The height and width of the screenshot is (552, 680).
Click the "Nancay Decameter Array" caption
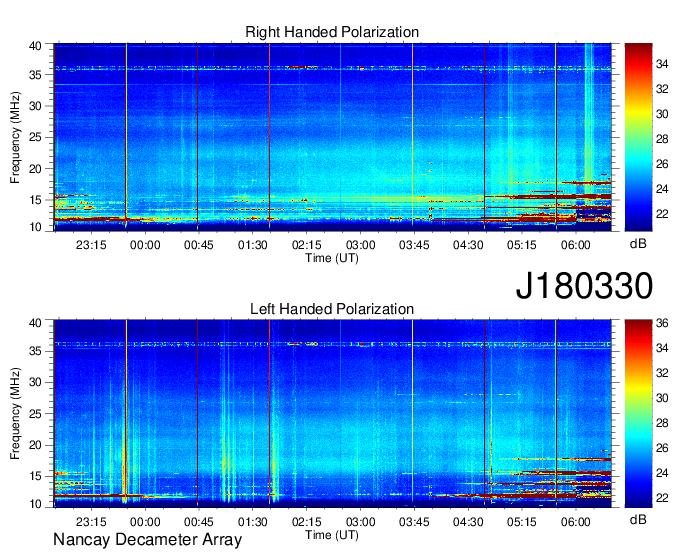147,540
